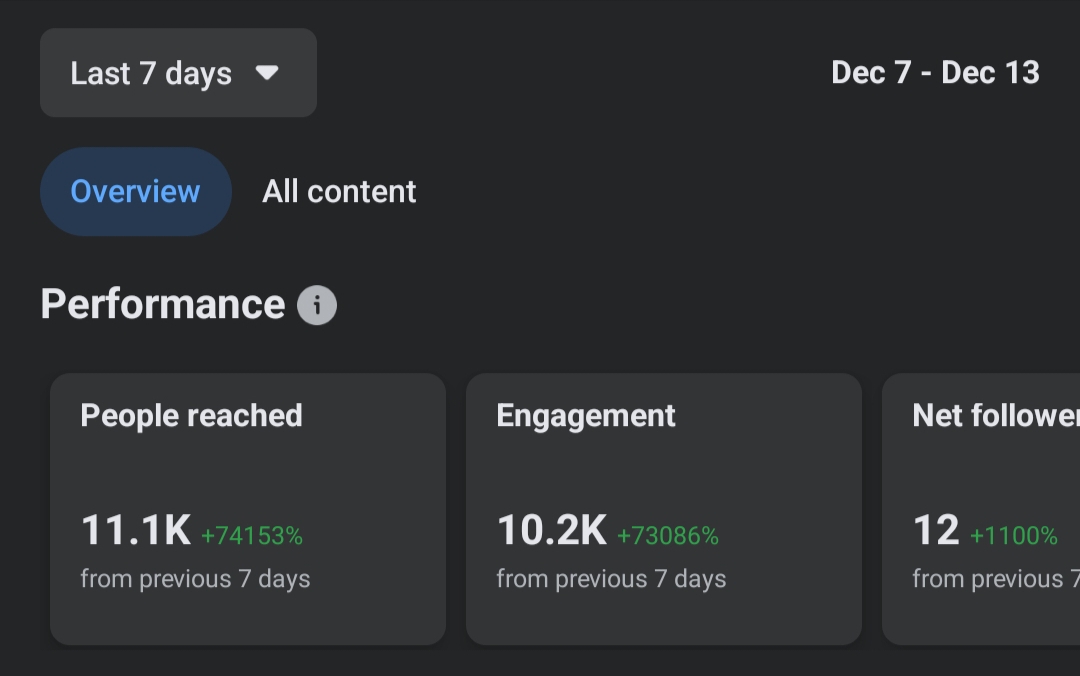Click empty area of the Engagement card

(x=758, y=469)
